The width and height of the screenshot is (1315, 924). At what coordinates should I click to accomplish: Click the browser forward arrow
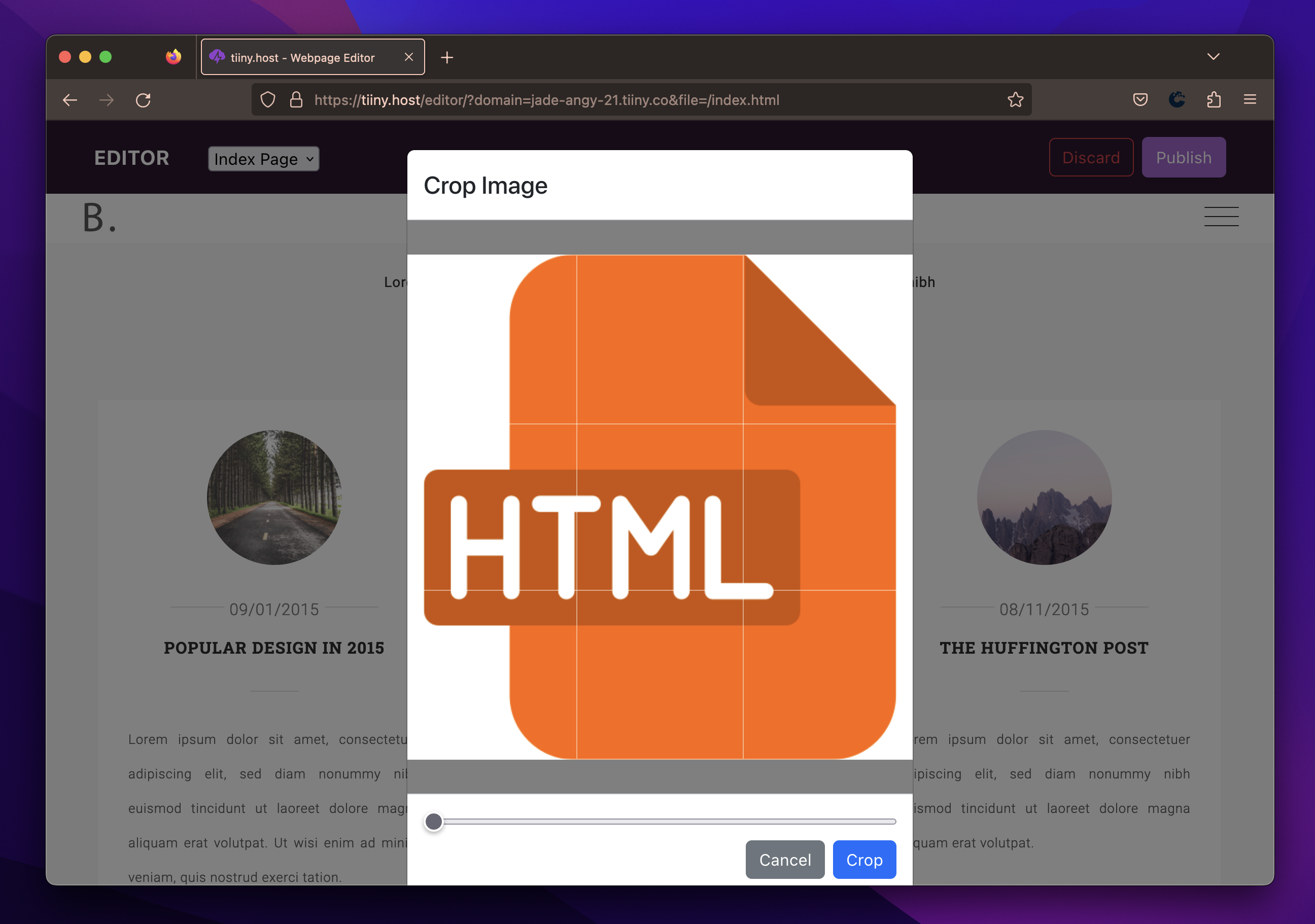coord(107,100)
